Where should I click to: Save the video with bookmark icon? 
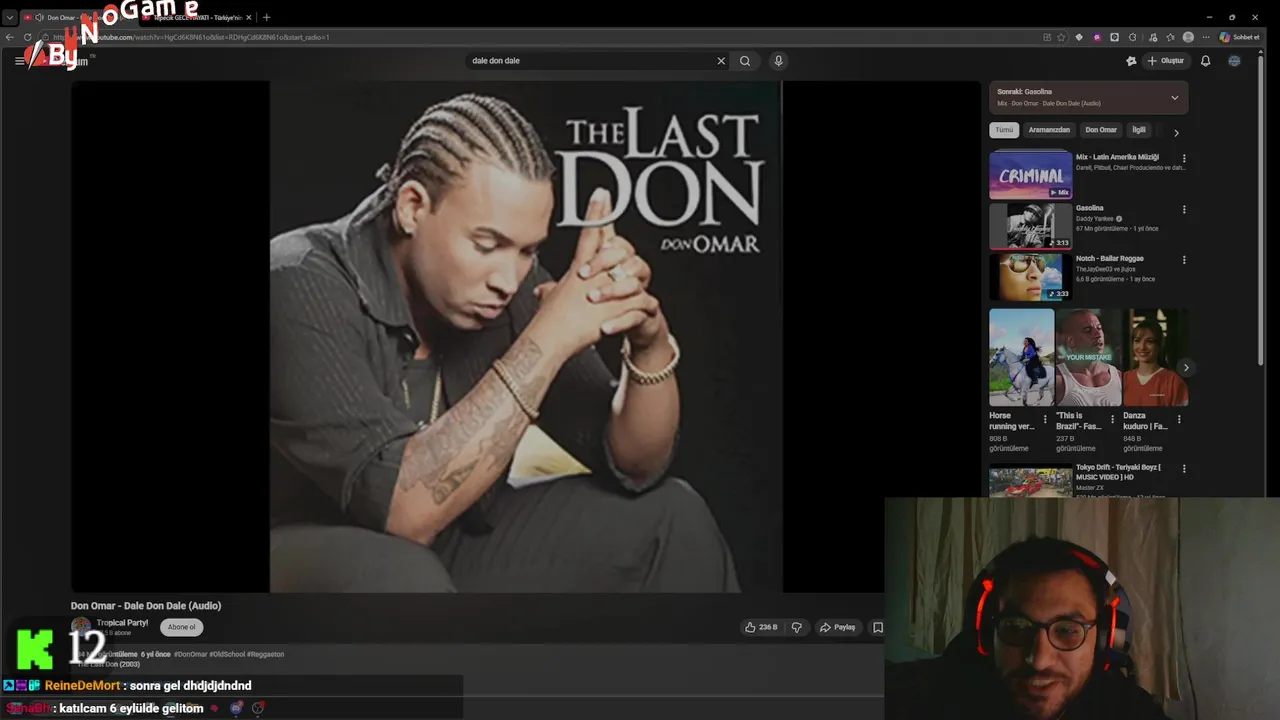click(x=878, y=627)
